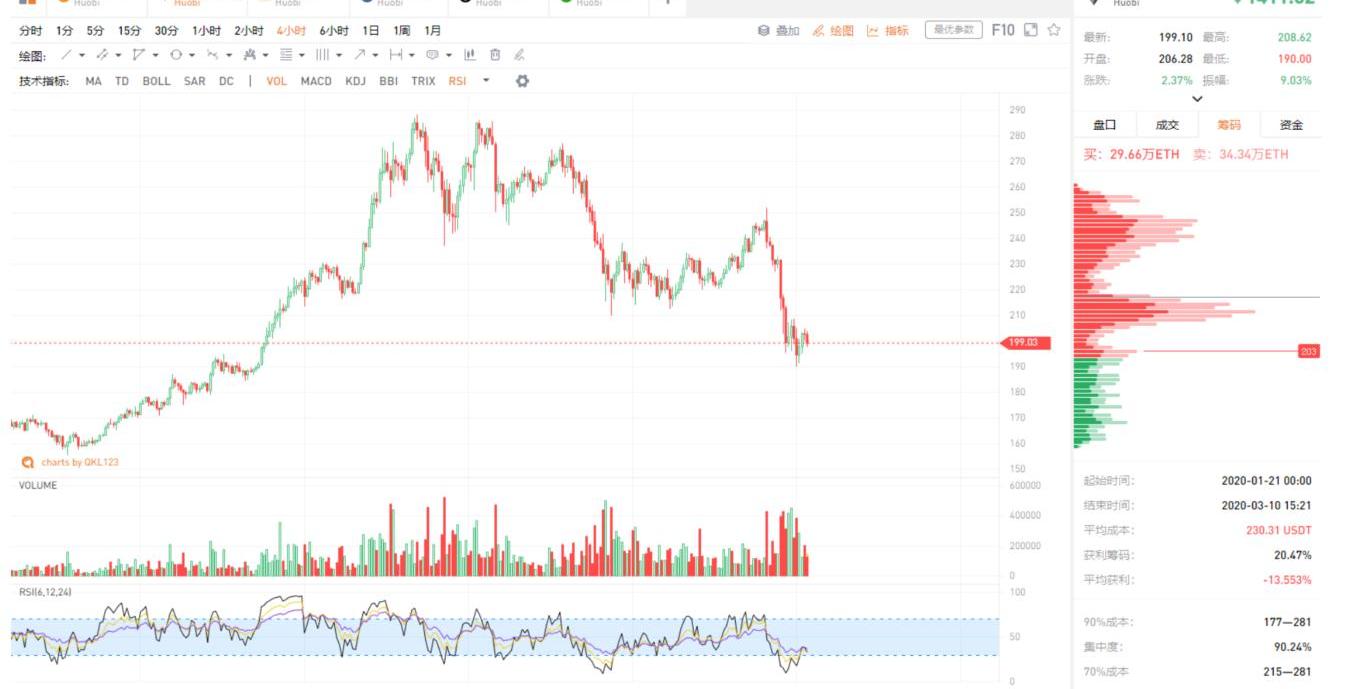Select the line drawing tool
Viewport: 1355px width, 689px height.
66,55
